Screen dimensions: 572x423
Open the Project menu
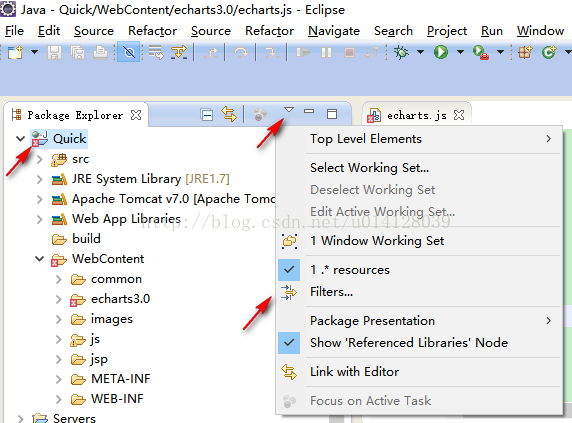[447, 31]
